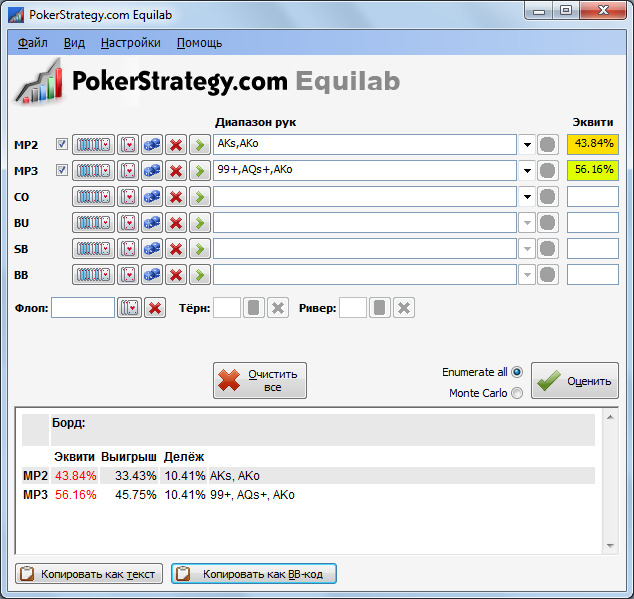Open hand range selector for SB

pos(93,249)
